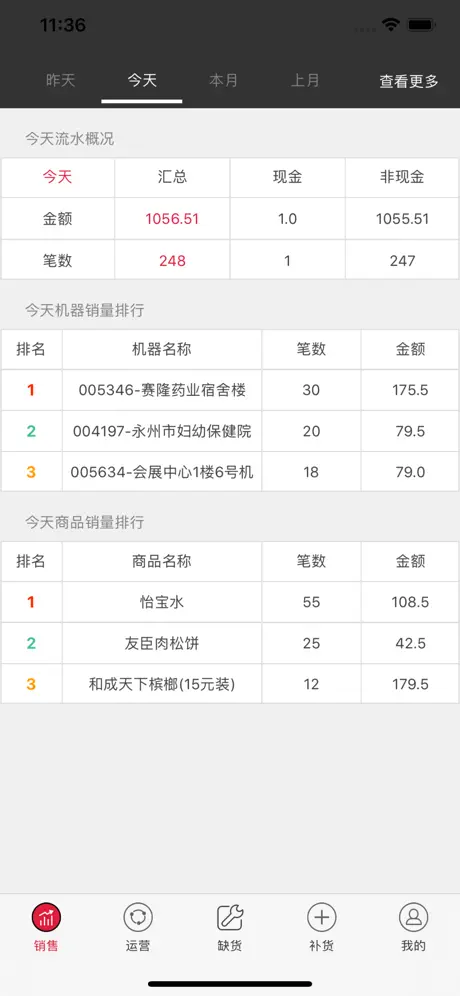Select machine 005634-会展中心1楼6号机

pyautogui.click(x=162, y=472)
